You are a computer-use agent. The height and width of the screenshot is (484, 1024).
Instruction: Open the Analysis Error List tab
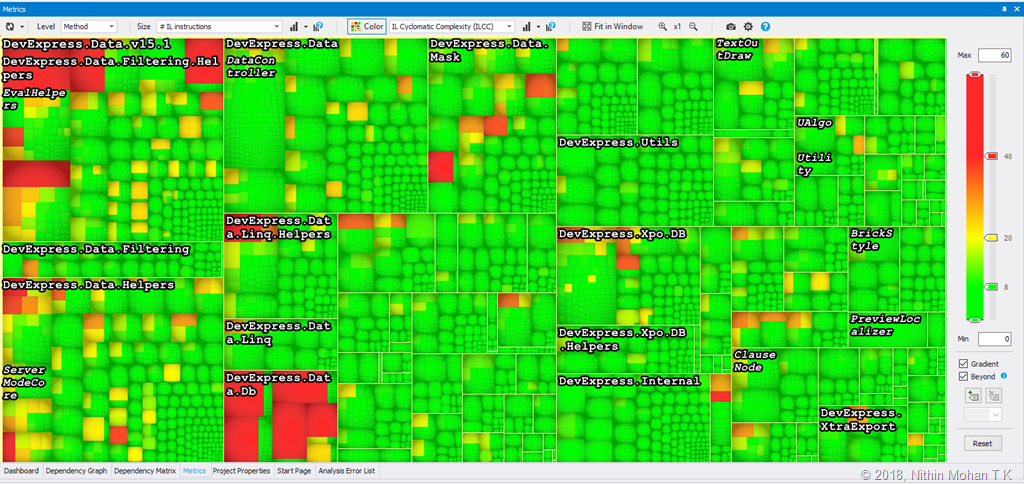(x=346, y=470)
